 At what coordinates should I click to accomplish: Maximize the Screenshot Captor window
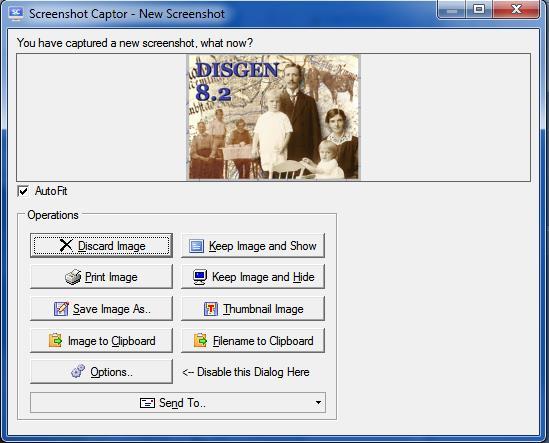[479, 10]
